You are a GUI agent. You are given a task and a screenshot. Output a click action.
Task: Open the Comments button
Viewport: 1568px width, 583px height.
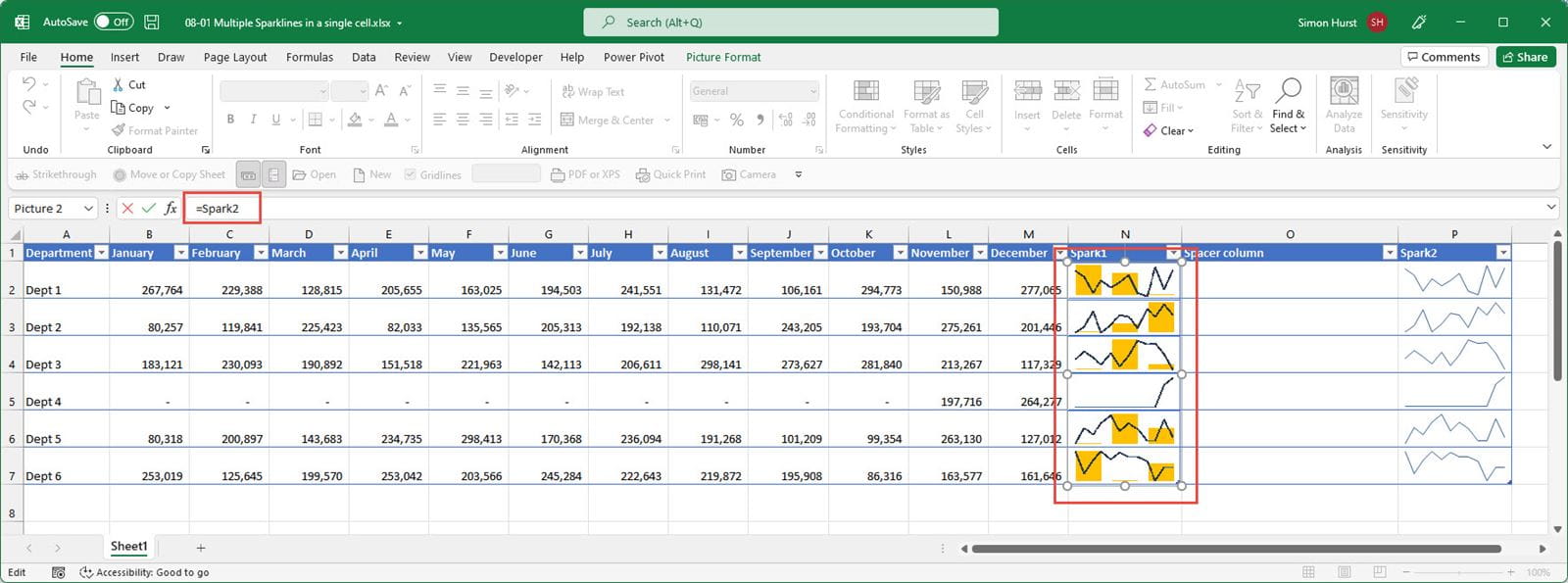pos(1444,57)
